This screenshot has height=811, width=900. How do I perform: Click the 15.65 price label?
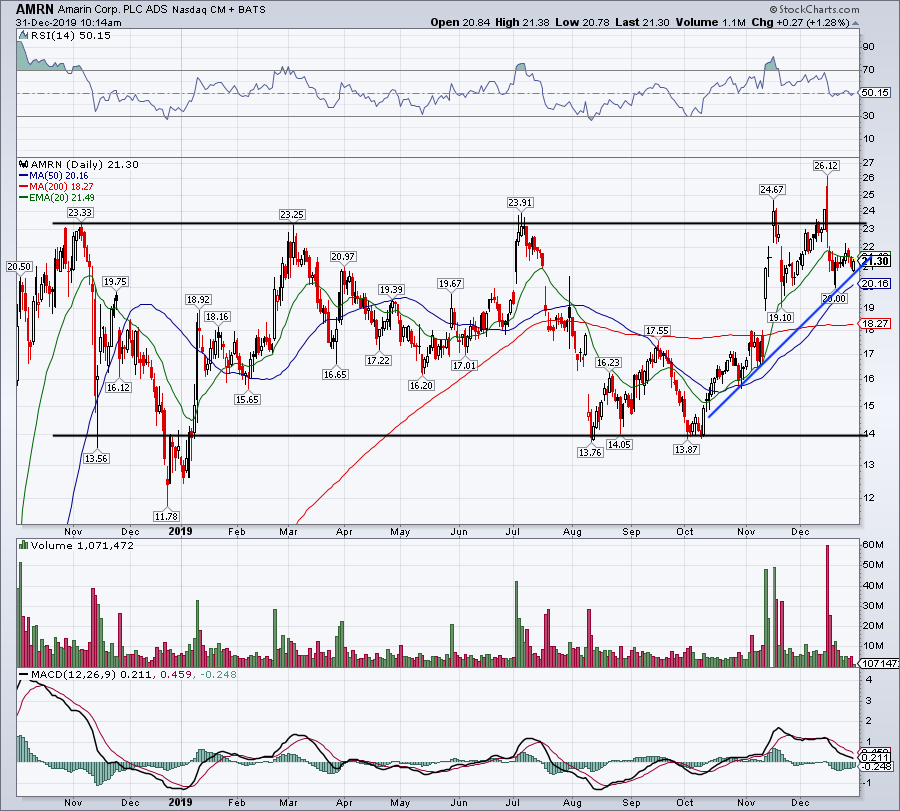point(247,399)
